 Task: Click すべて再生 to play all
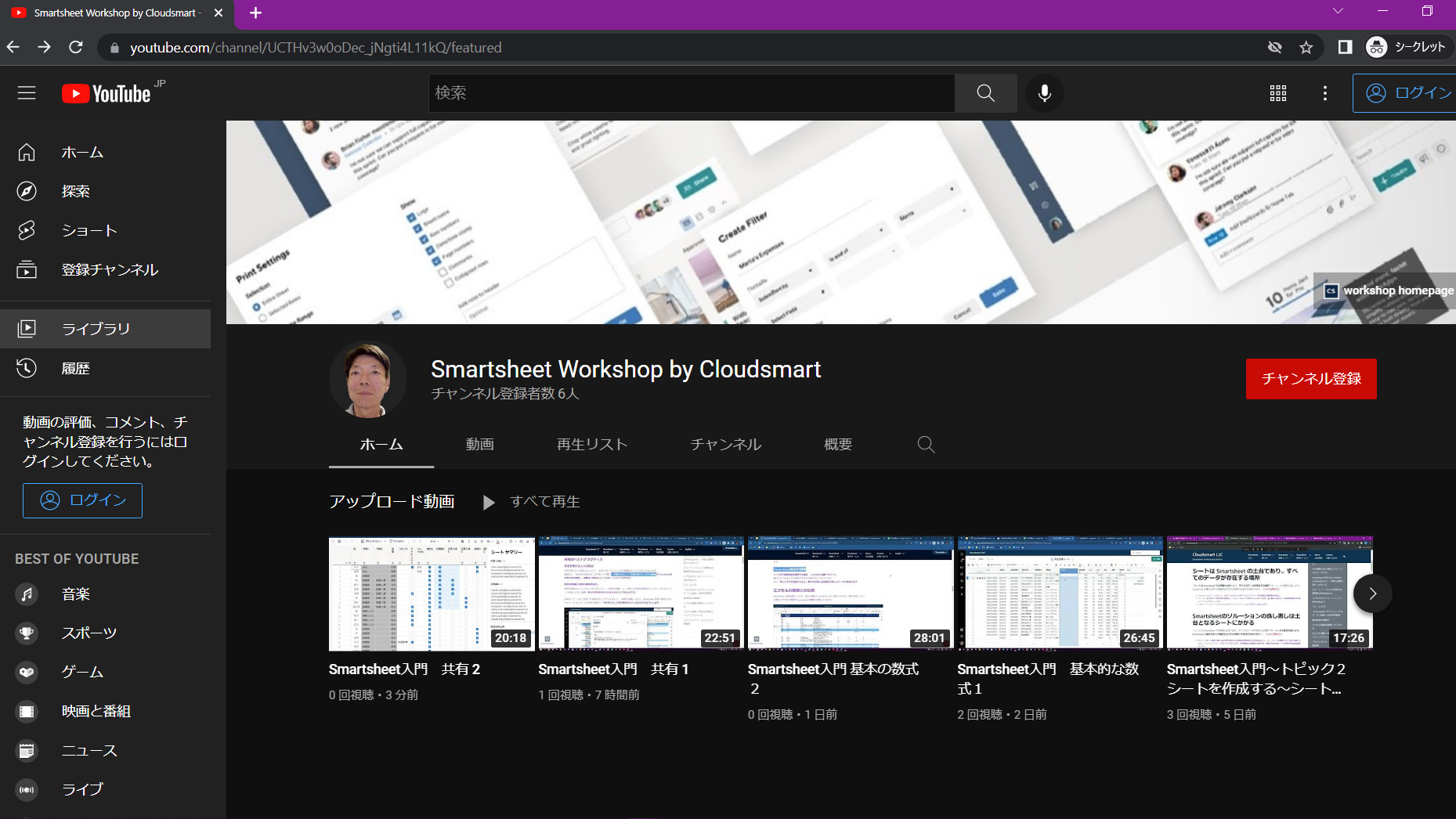click(x=531, y=502)
